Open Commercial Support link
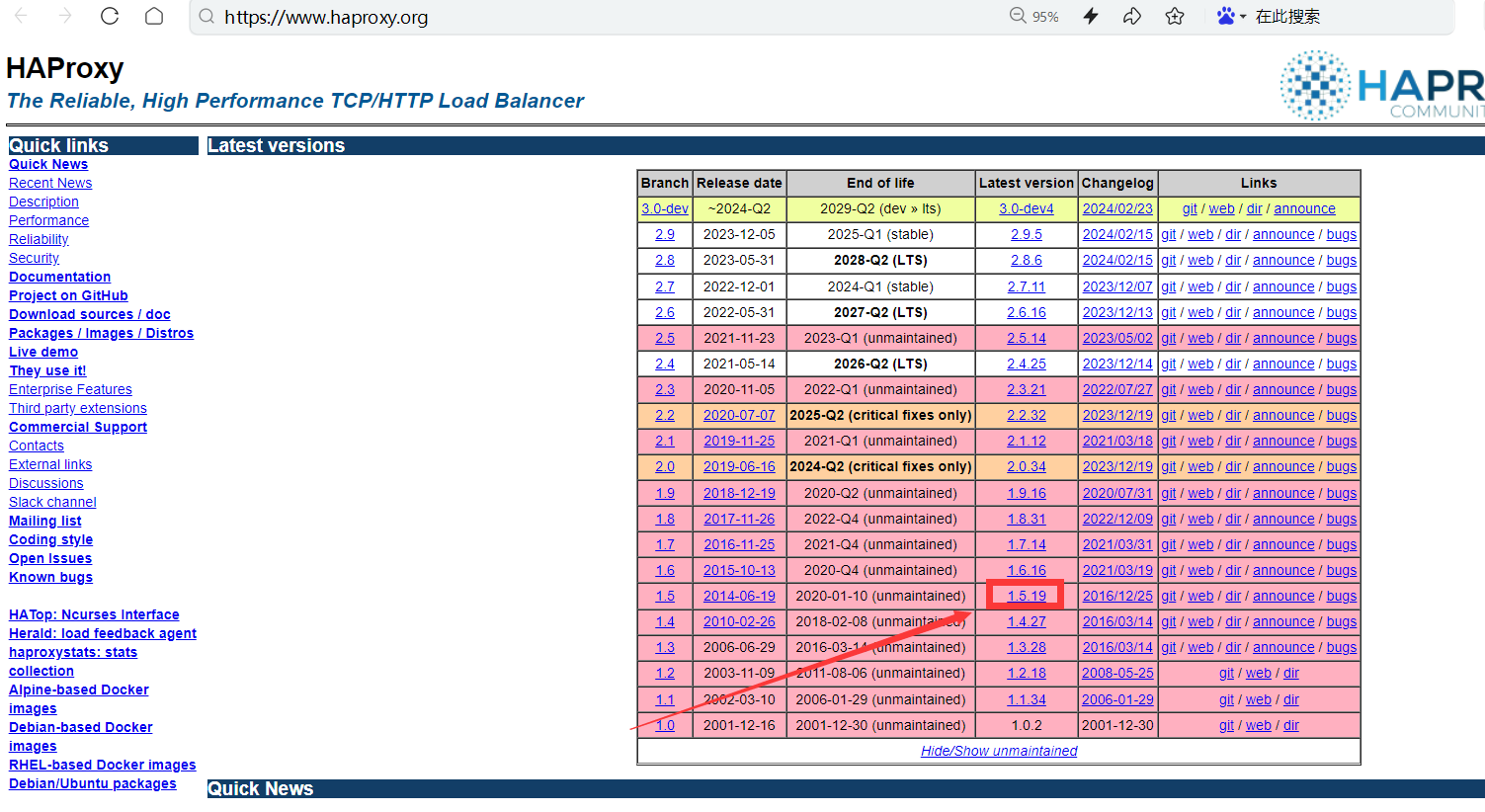 click(x=78, y=427)
